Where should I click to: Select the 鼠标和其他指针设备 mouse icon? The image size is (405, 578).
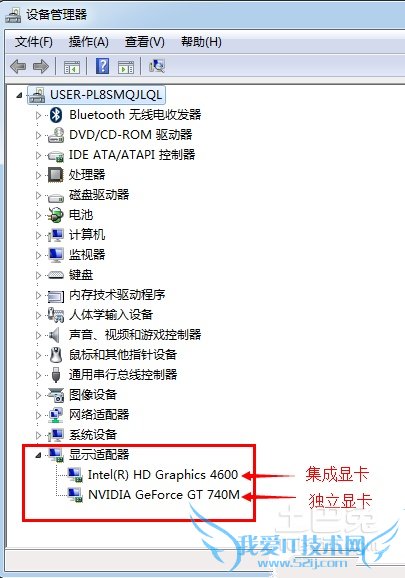[56, 355]
